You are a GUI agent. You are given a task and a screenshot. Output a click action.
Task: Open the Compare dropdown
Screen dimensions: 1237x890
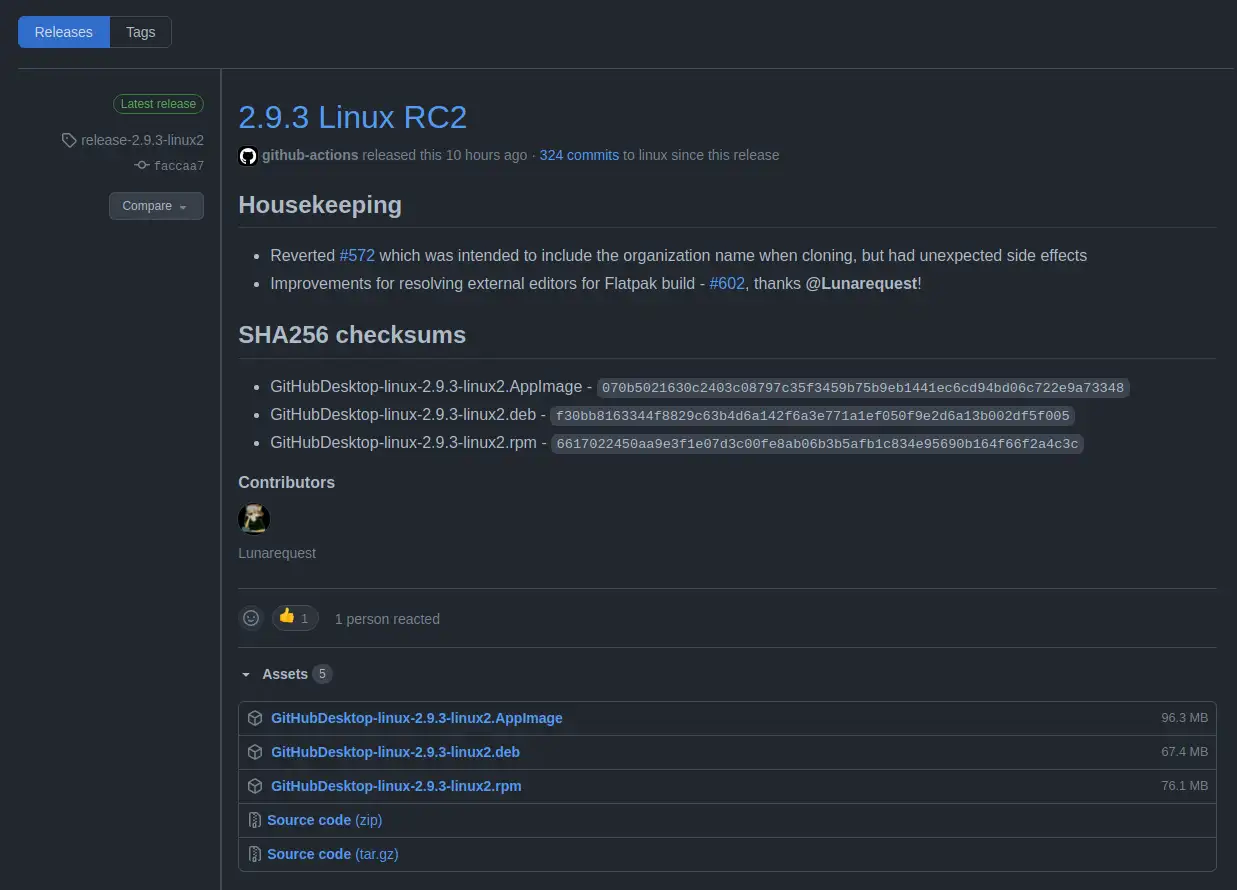click(156, 206)
